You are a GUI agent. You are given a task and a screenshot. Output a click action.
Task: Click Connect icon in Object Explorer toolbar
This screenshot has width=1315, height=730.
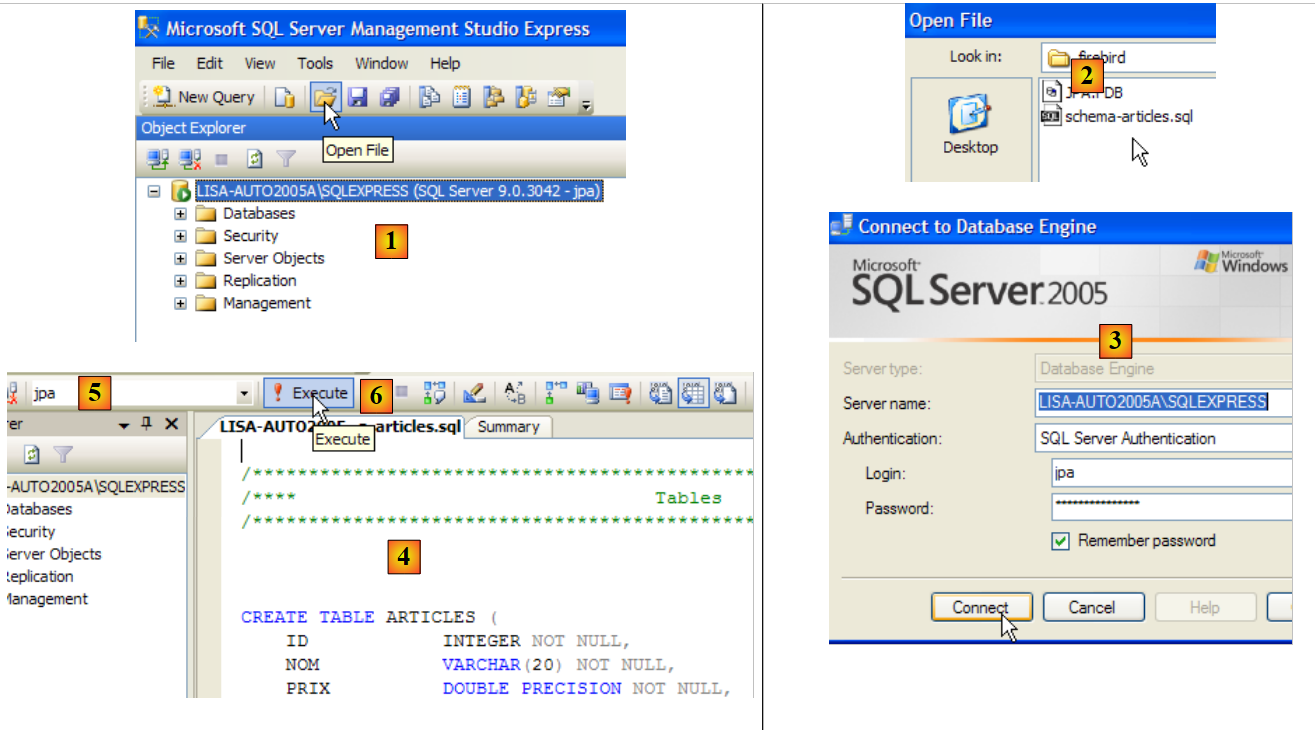pyautogui.click(x=157, y=158)
